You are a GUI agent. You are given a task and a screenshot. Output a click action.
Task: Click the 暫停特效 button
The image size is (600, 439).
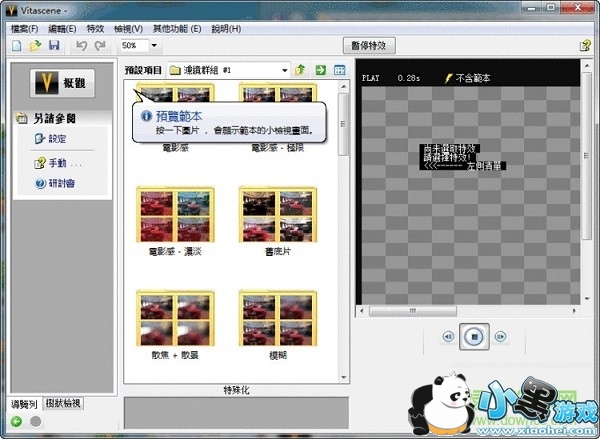369,46
